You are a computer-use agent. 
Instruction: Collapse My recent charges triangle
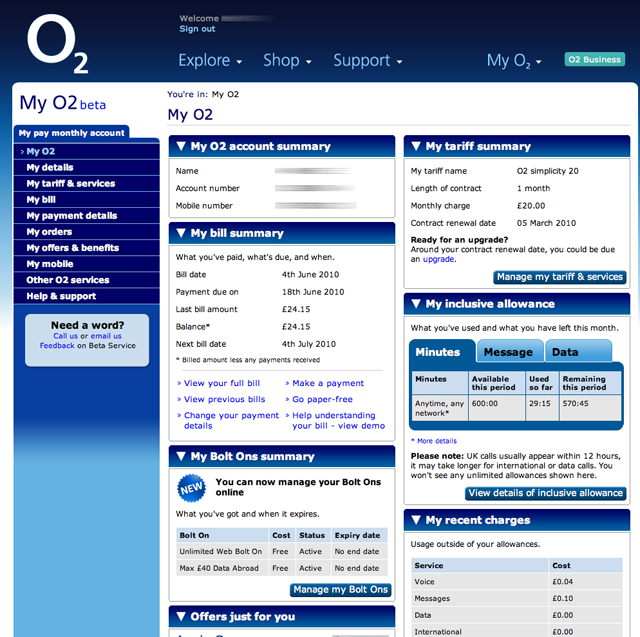pos(416,520)
